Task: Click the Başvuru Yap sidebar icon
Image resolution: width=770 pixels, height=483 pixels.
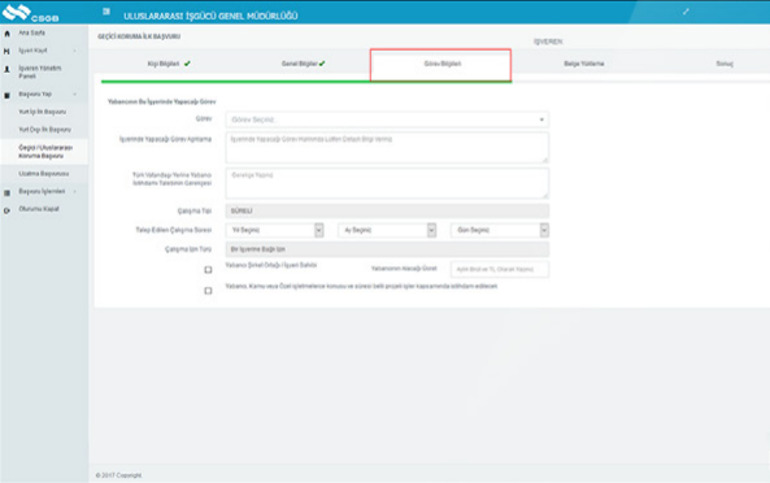Action: [8, 94]
